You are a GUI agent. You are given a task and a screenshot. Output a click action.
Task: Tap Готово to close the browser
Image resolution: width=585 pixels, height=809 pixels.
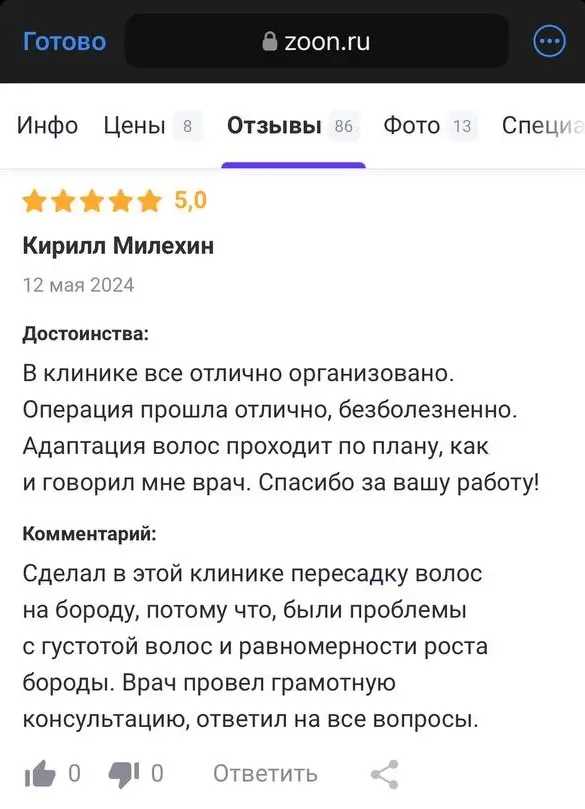pyautogui.click(x=64, y=41)
